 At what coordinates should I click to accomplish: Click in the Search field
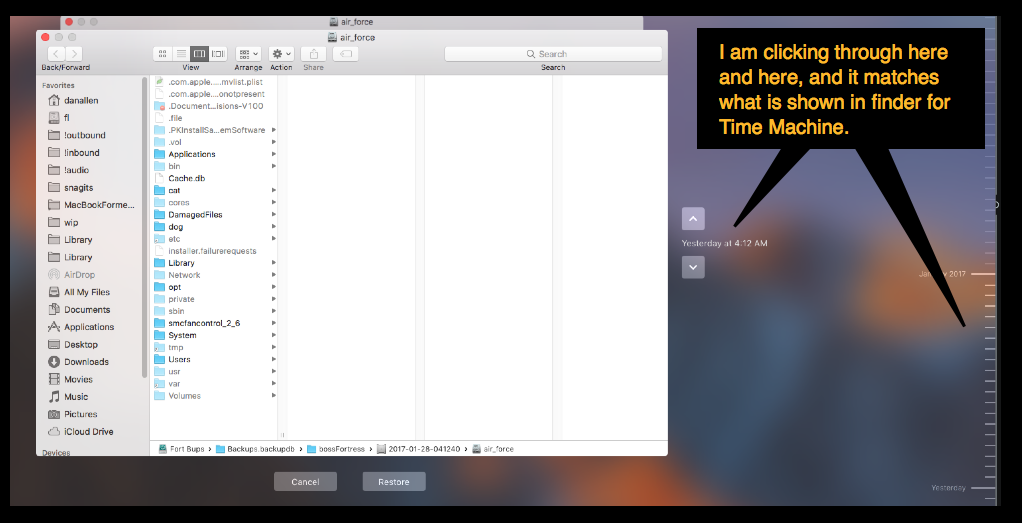(x=553, y=53)
